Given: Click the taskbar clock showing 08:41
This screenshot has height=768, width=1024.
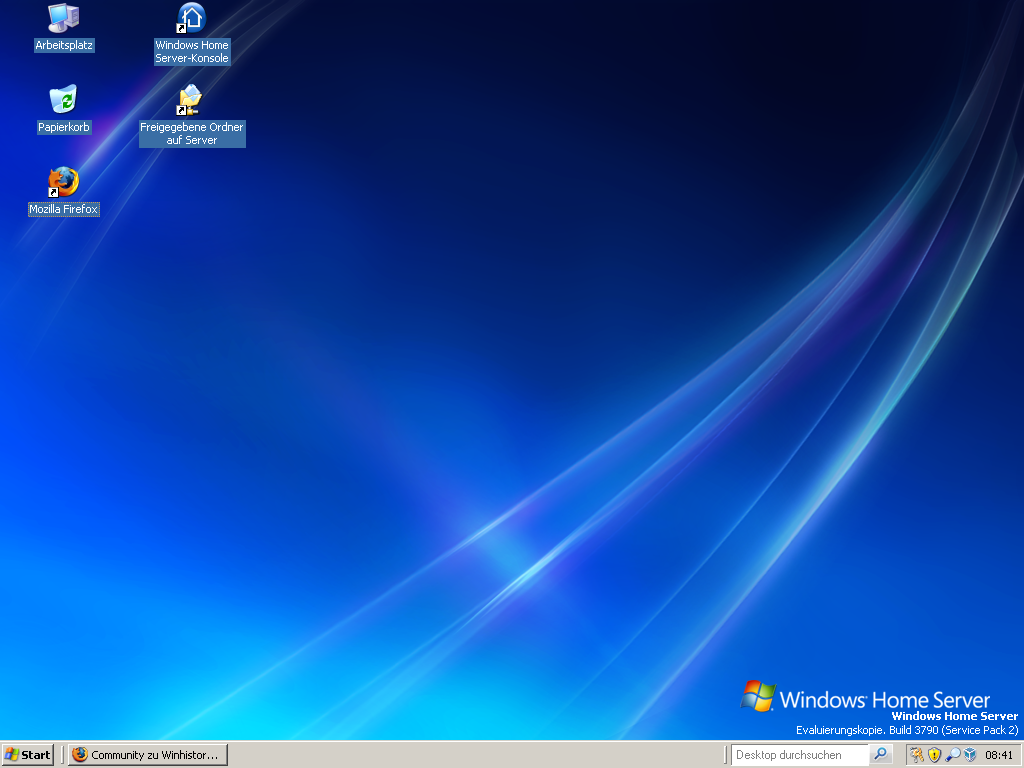Looking at the screenshot, I should (x=999, y=755).
